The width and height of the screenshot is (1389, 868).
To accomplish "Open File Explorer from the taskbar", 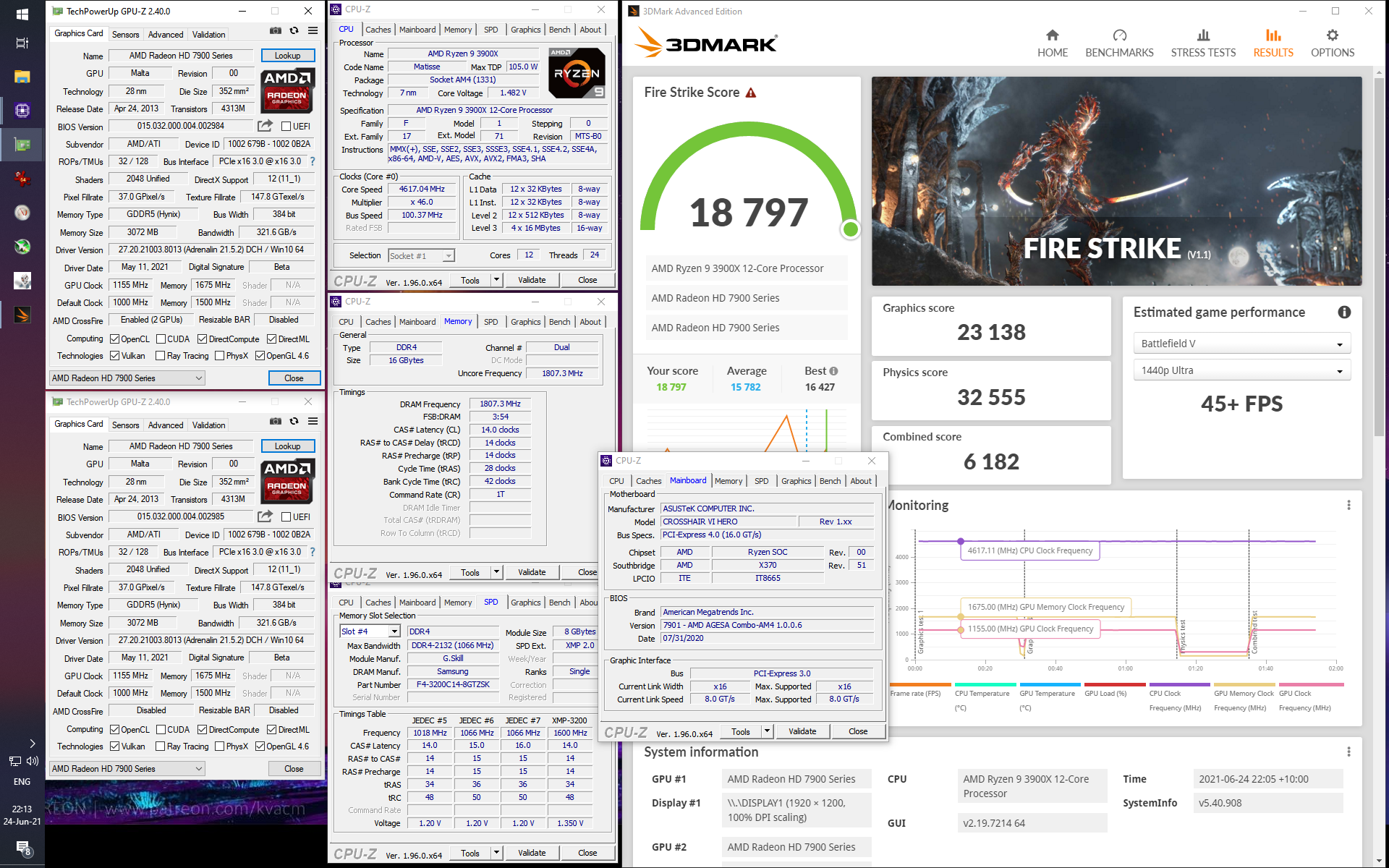I will coord(22,77).
